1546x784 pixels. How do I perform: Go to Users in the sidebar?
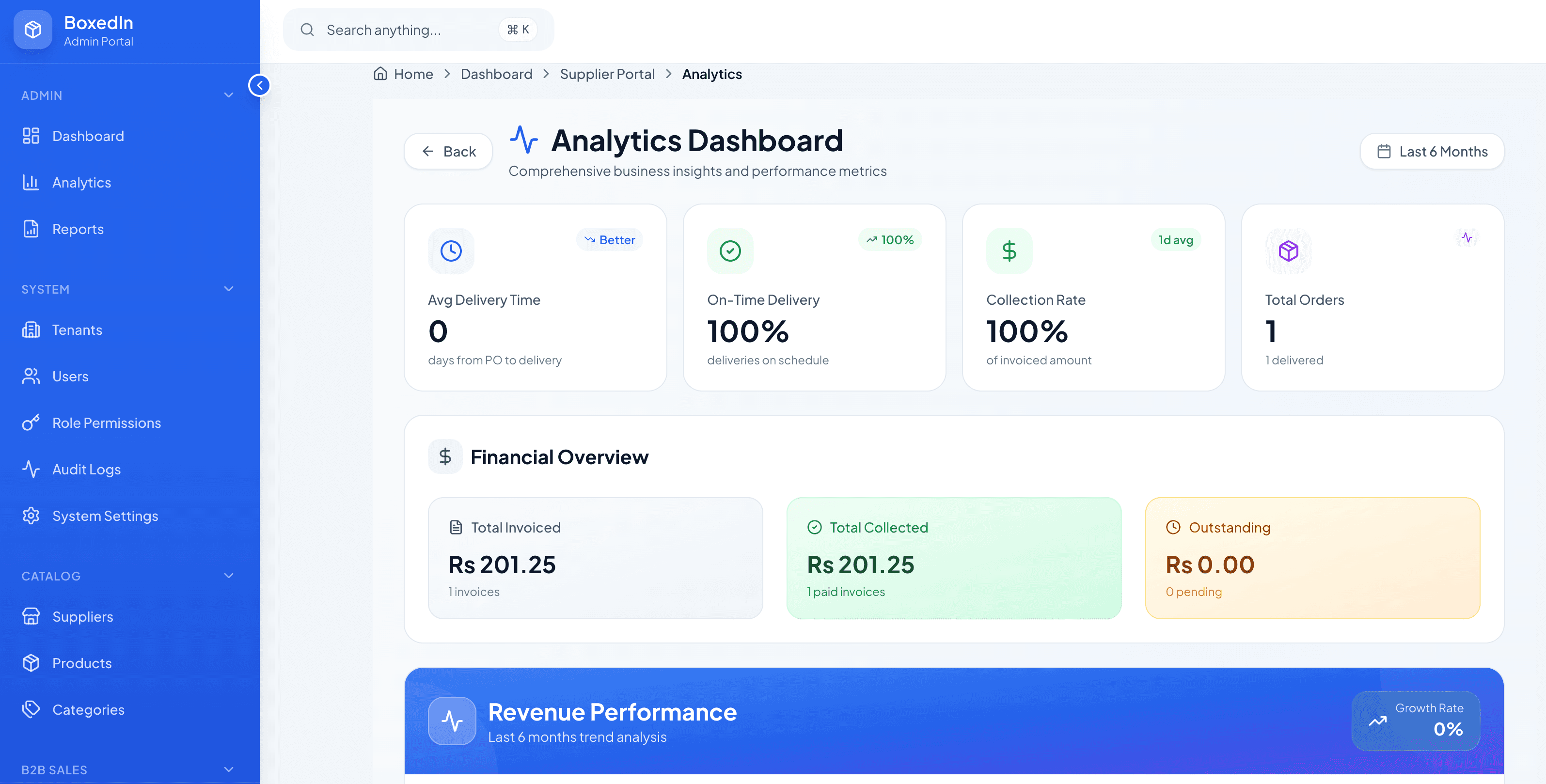(70, 376)
